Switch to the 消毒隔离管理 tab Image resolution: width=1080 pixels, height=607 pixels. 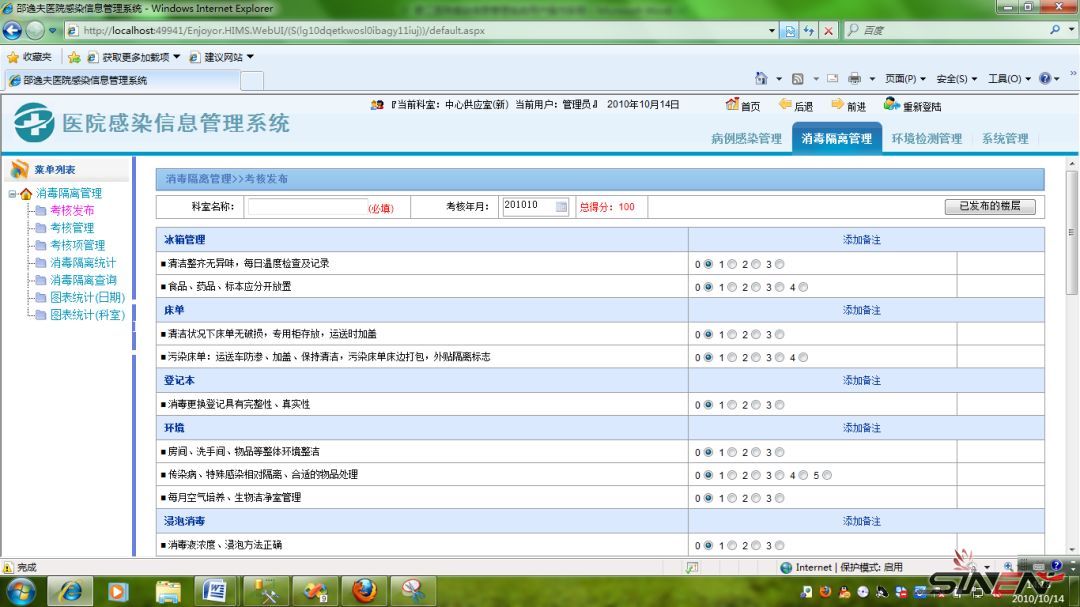point(836,138)
